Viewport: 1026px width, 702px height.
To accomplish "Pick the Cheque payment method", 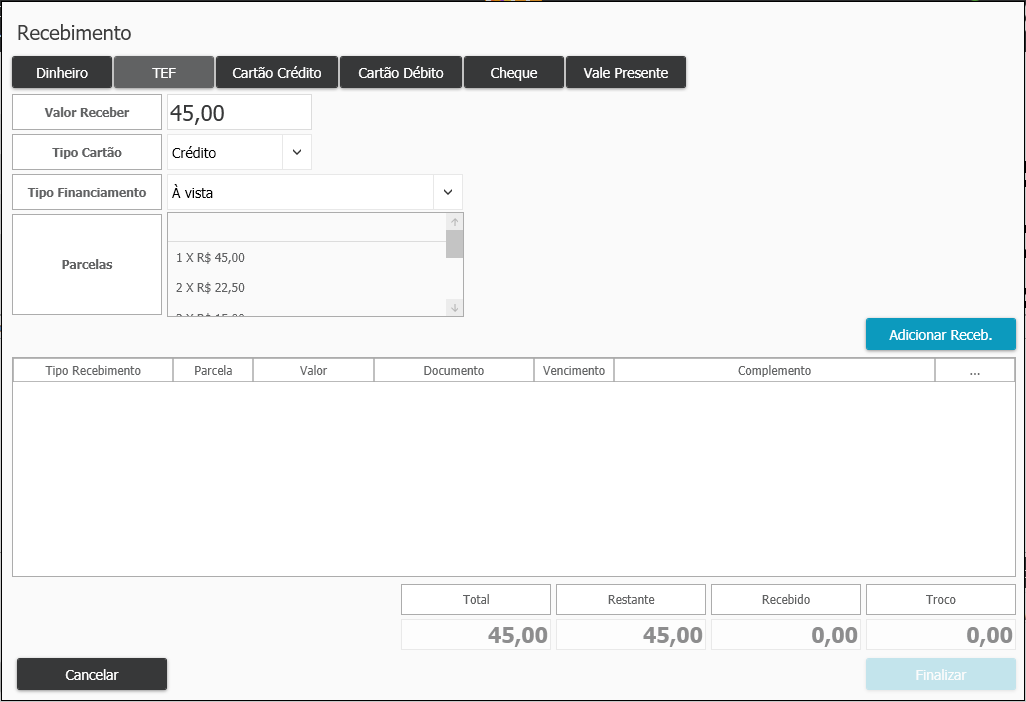I will (514, 73).
